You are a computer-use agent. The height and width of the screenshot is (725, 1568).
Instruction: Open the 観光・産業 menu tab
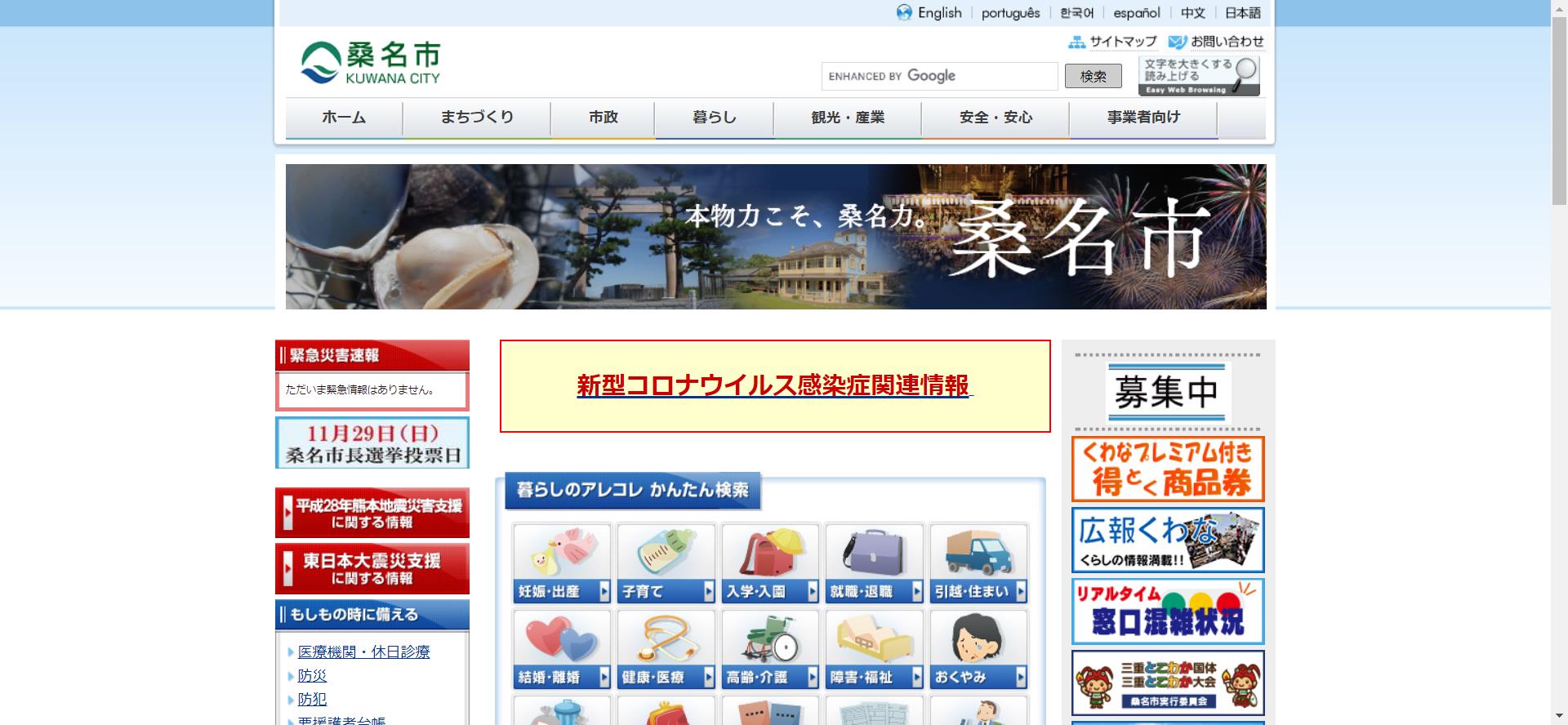click(848, 118)
